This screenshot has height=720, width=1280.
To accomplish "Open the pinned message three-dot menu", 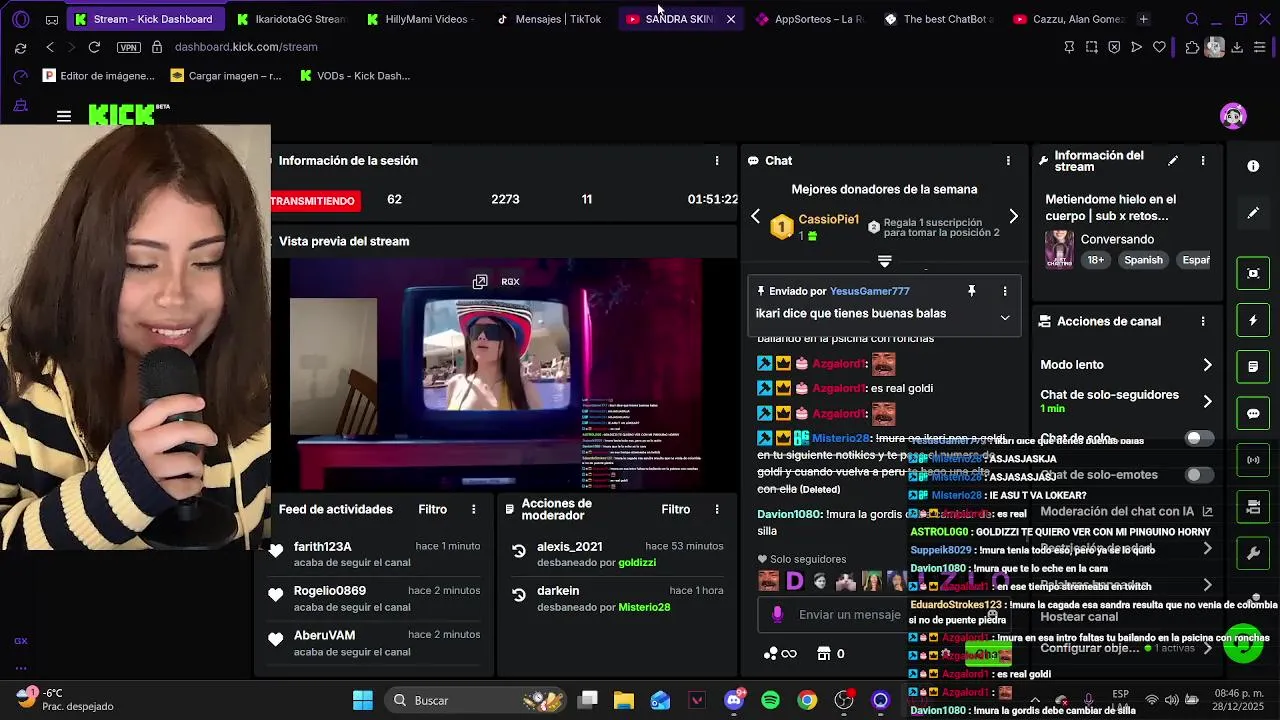I will tap(1005, 291).
